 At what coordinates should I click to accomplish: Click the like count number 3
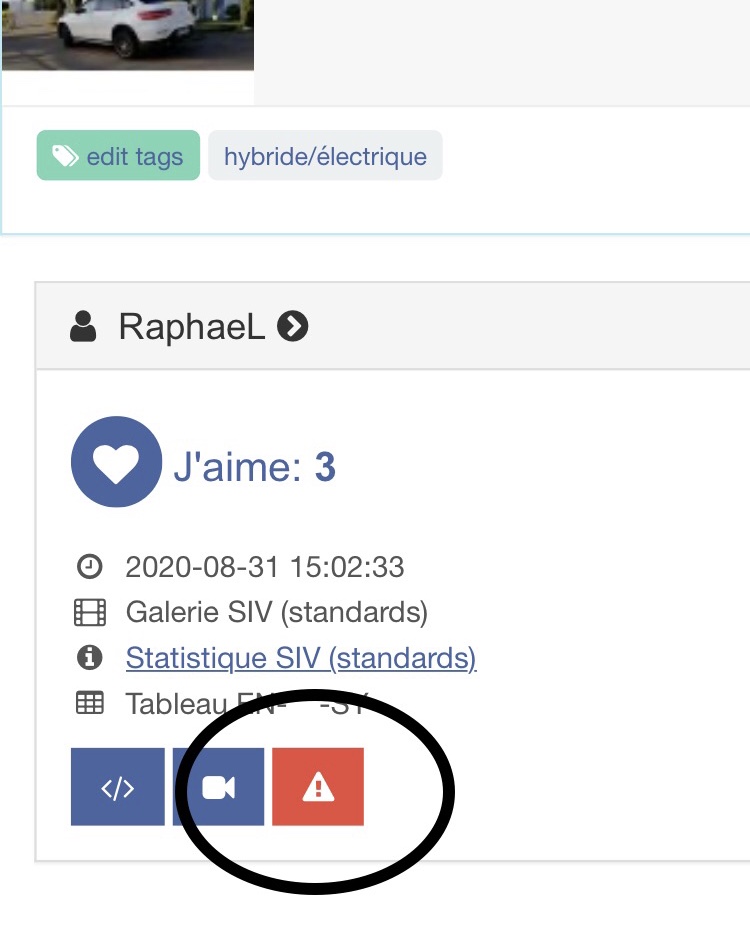click(x=325, y=468)
